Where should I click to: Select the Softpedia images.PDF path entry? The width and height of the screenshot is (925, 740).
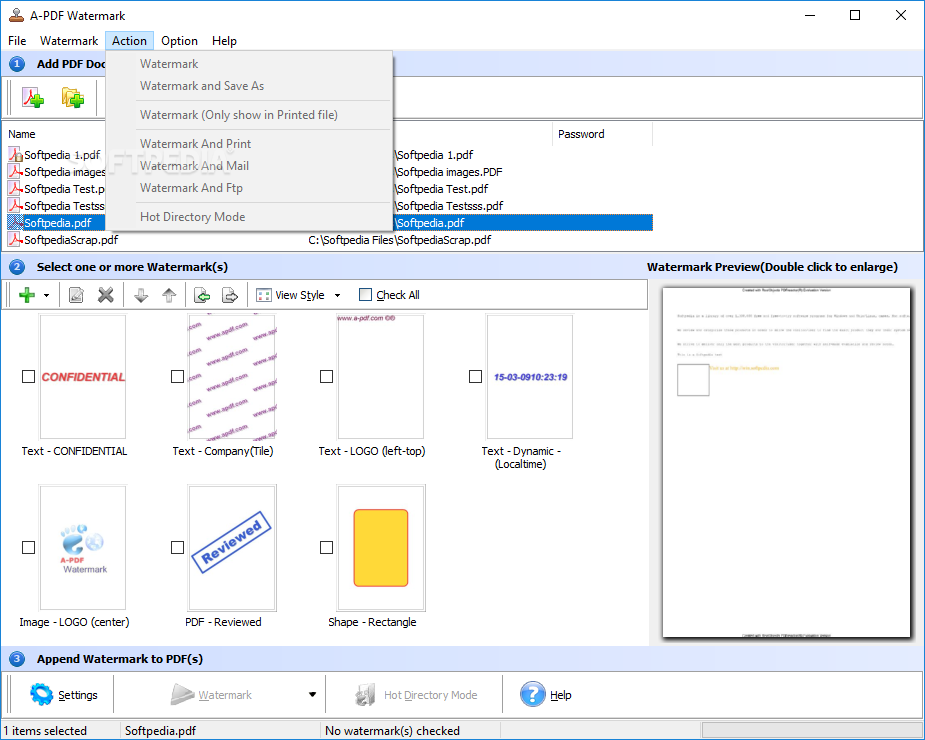[x=450, y=172]
